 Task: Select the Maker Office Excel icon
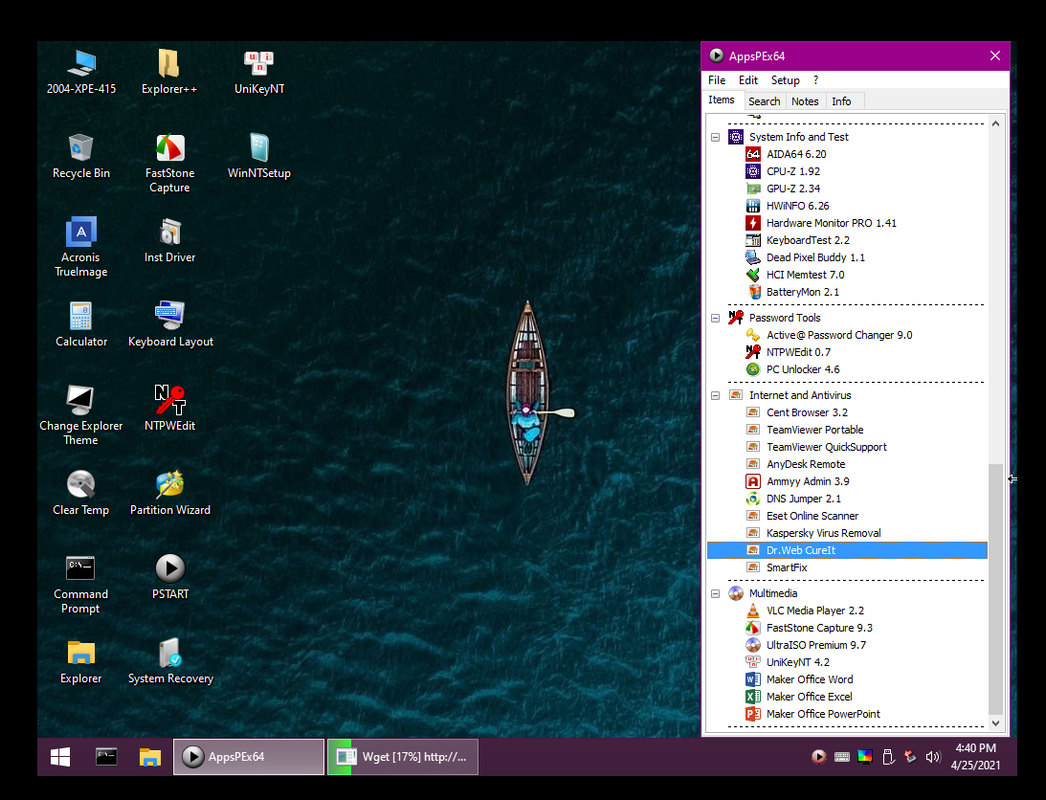752,697
